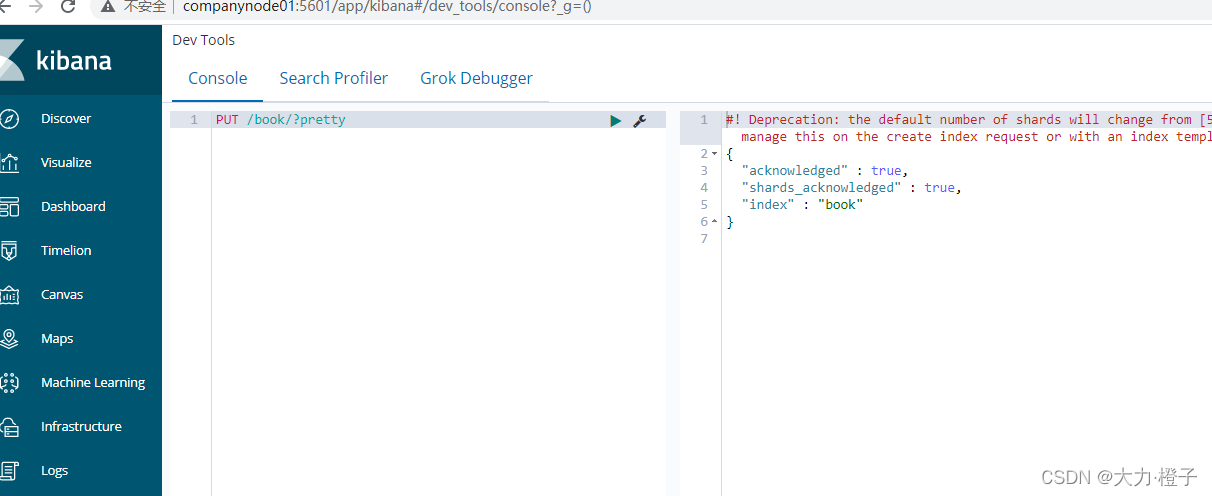Collapse the JSON response at line 2
The width and height of the screenshot is (1212, 496).
tap(715, 154)
